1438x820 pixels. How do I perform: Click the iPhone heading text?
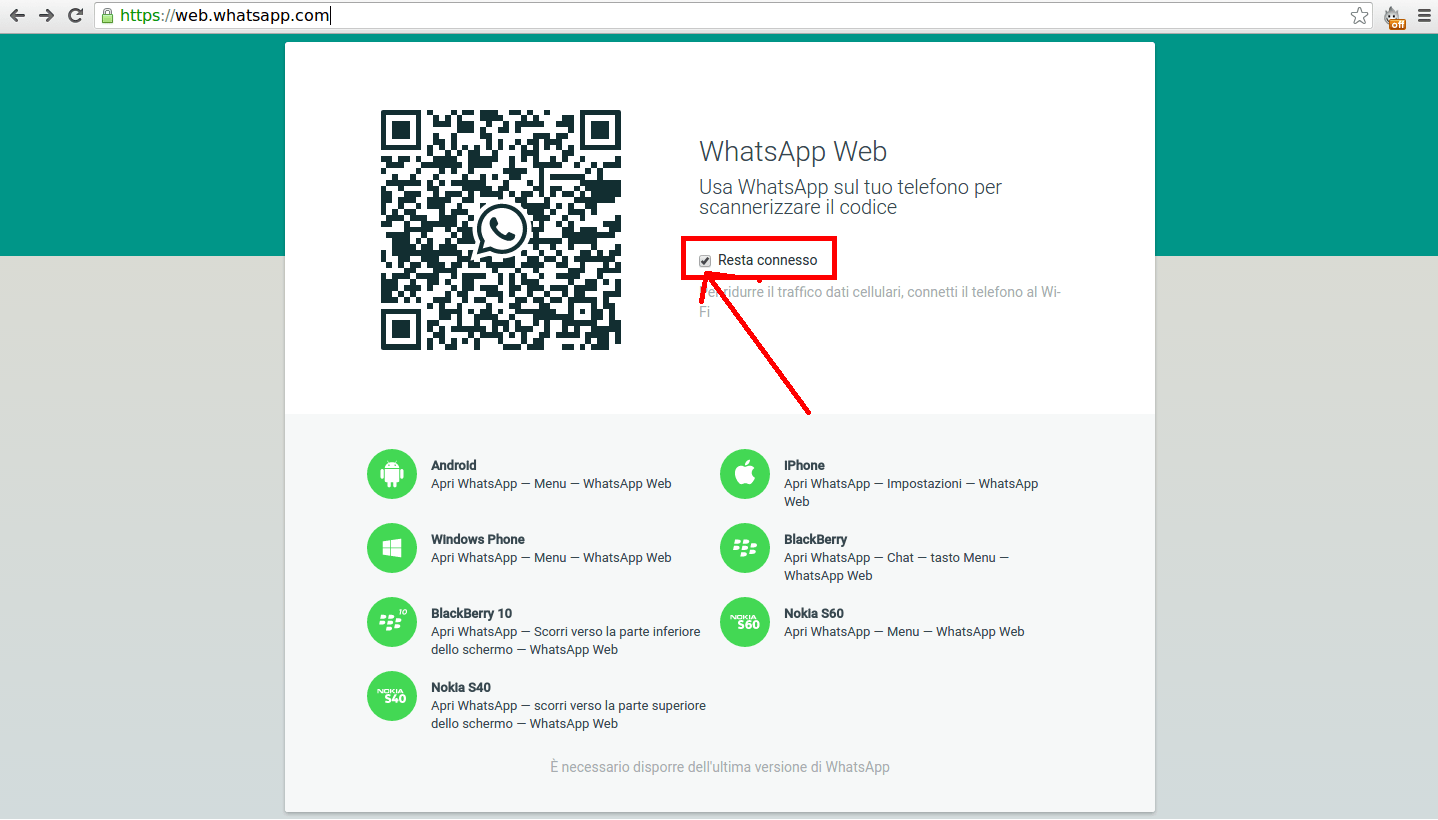[804, 465]
